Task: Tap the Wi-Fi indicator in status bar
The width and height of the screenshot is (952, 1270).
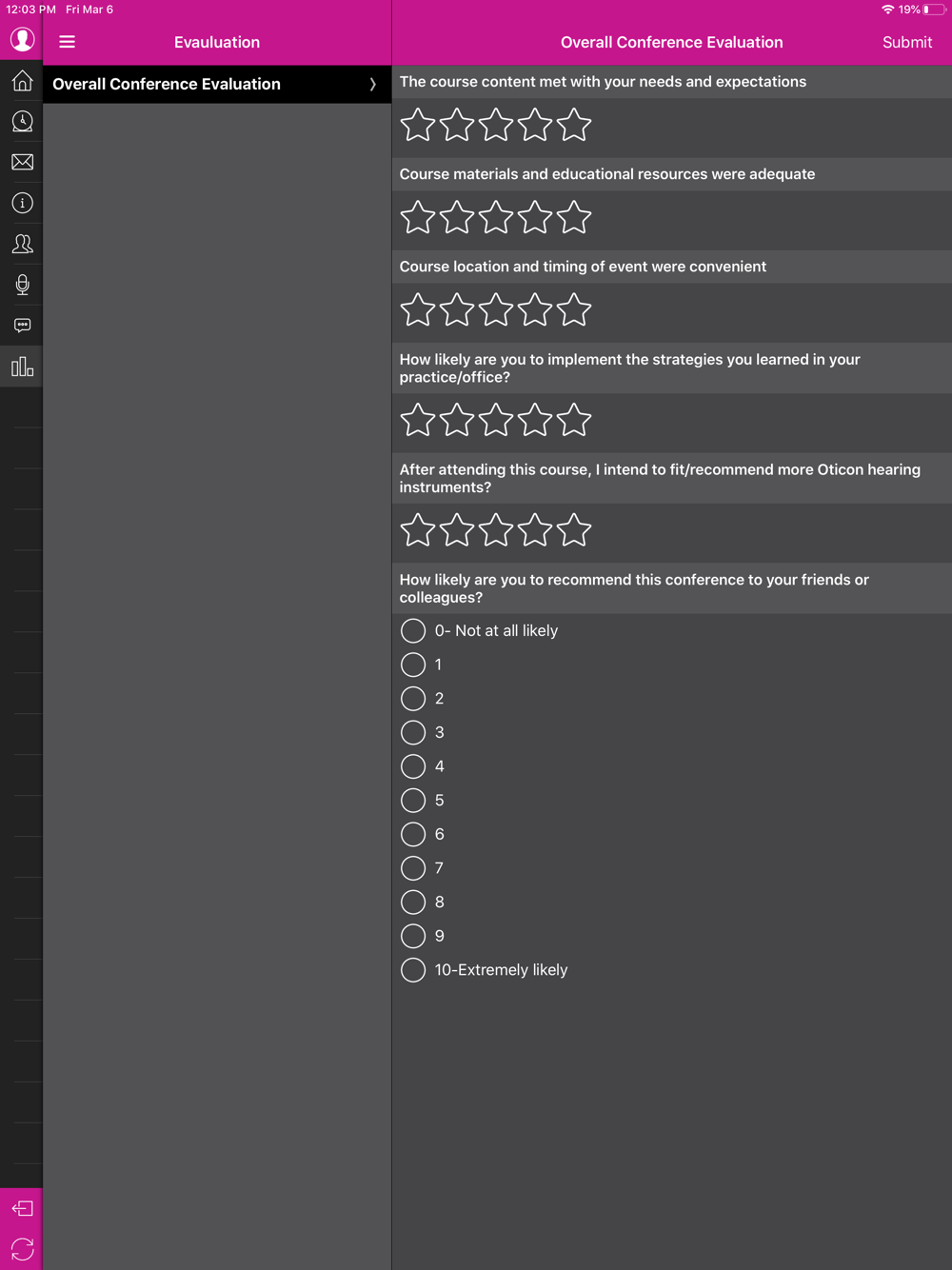Action: (887, 10)
